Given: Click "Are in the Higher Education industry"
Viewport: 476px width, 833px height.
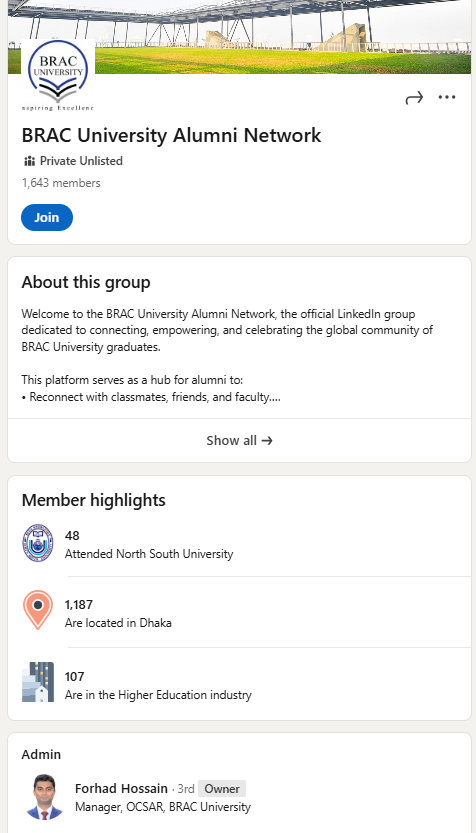Looking at the screenshot, I should [158, 695].
